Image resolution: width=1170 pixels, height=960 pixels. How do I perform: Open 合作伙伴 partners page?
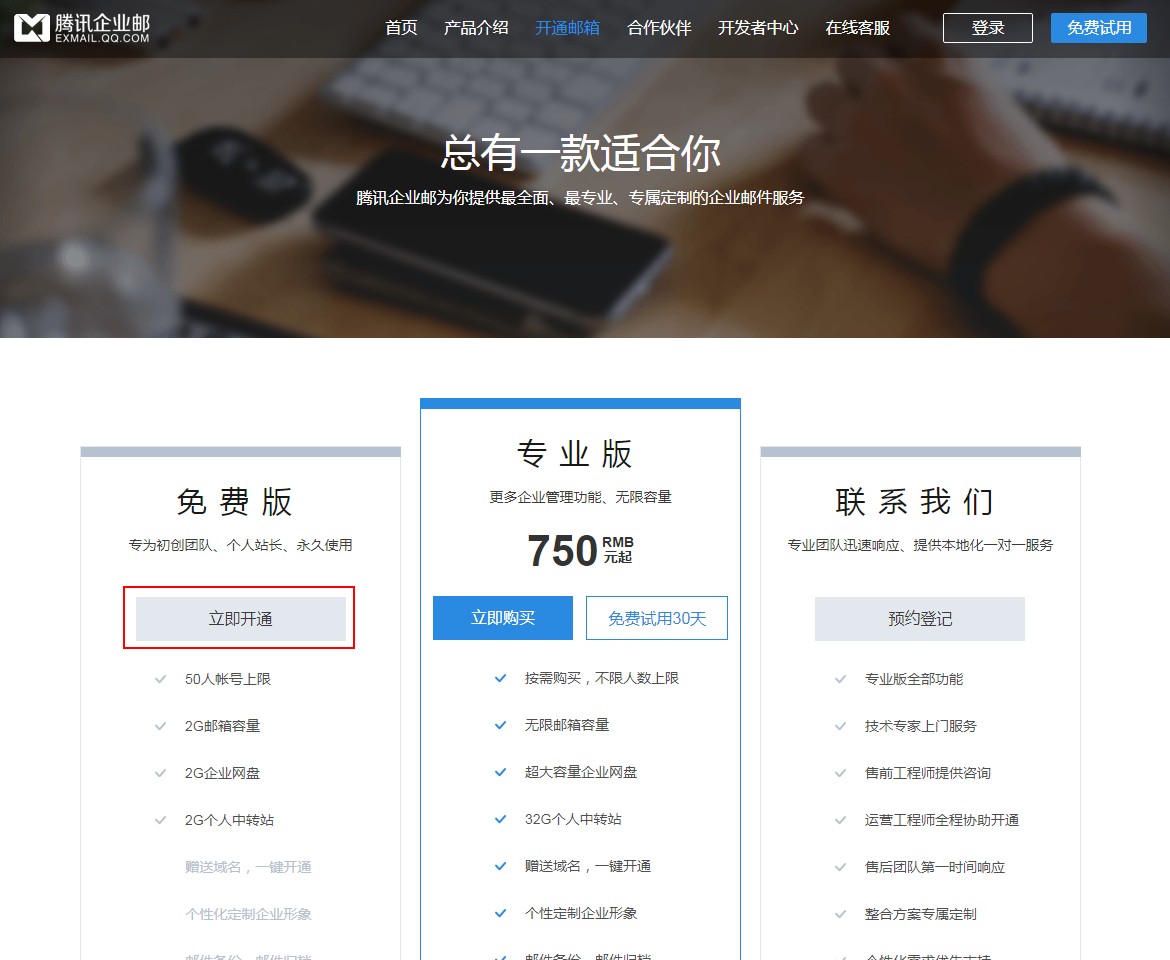coord(659,28)
